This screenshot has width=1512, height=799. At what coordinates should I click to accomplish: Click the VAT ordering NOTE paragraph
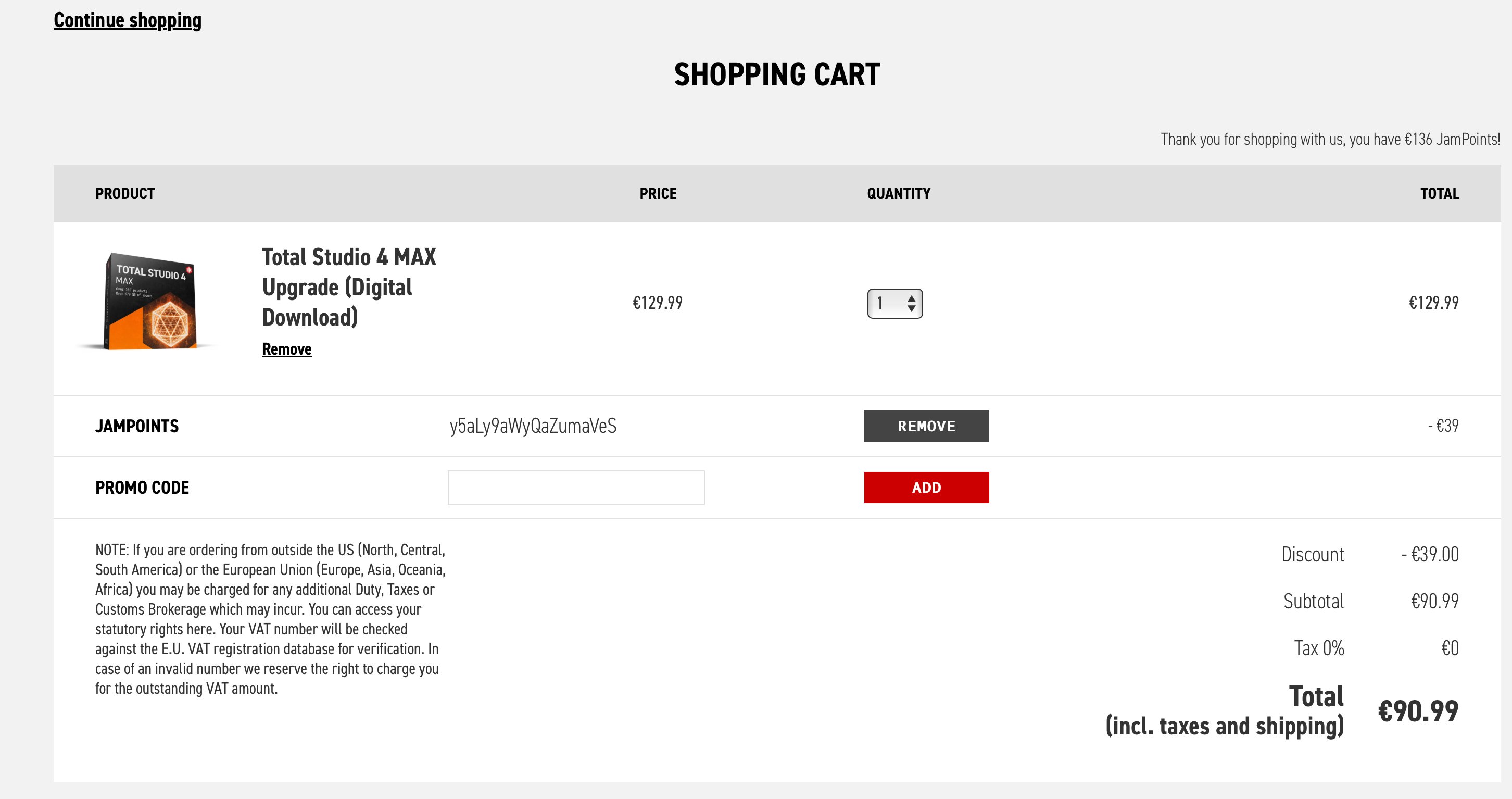270,619
